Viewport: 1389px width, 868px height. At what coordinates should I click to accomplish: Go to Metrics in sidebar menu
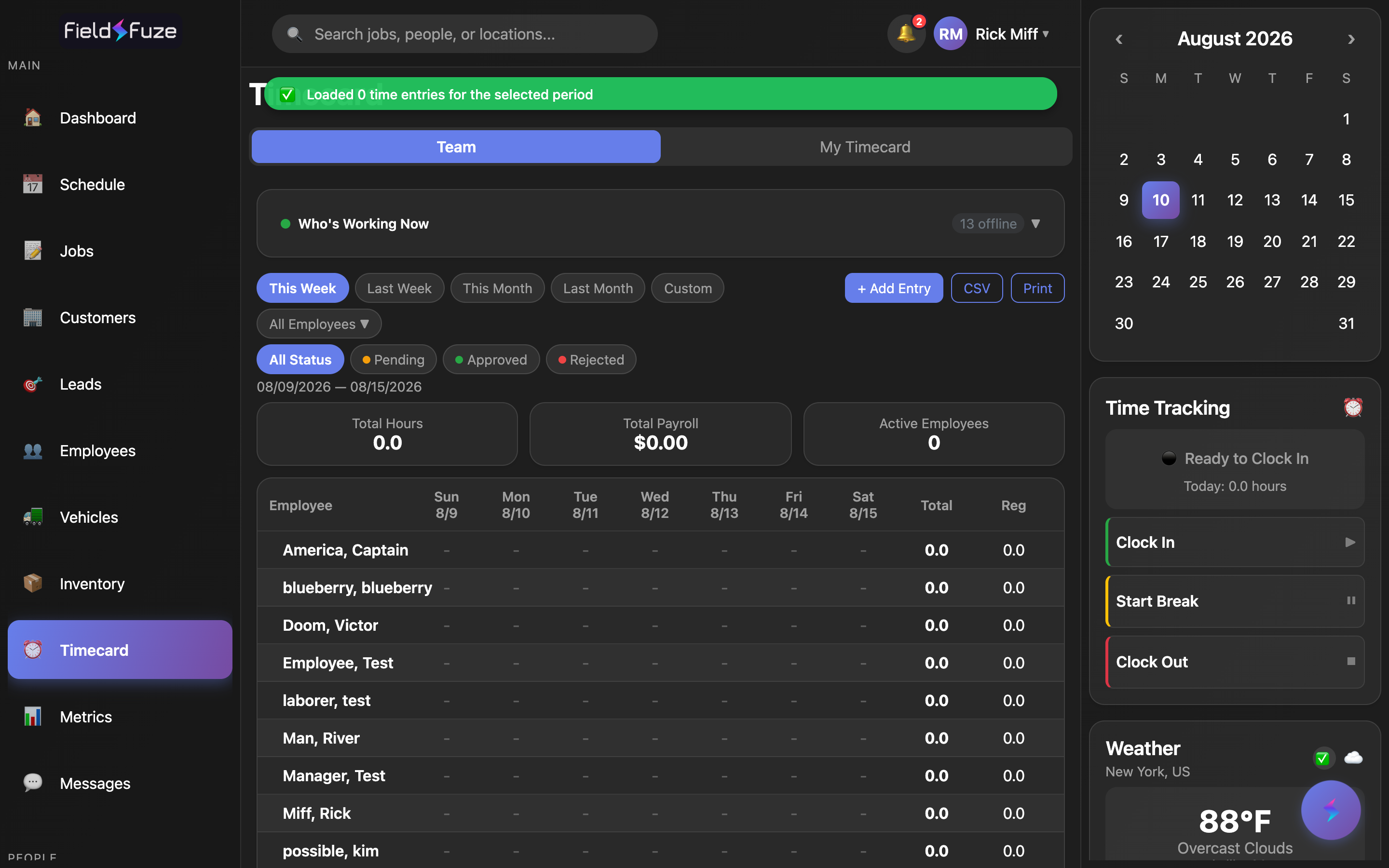(x=120, y=717)
